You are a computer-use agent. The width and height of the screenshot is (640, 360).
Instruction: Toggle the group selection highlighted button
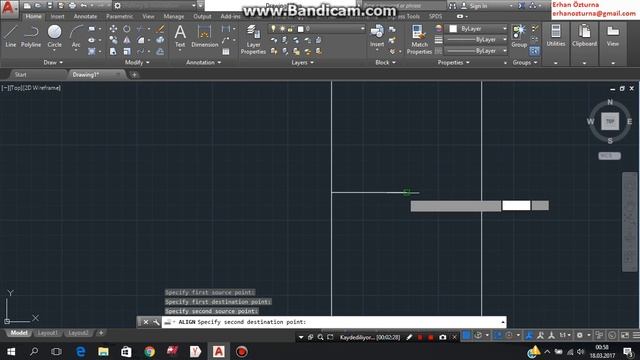(534, 51)
